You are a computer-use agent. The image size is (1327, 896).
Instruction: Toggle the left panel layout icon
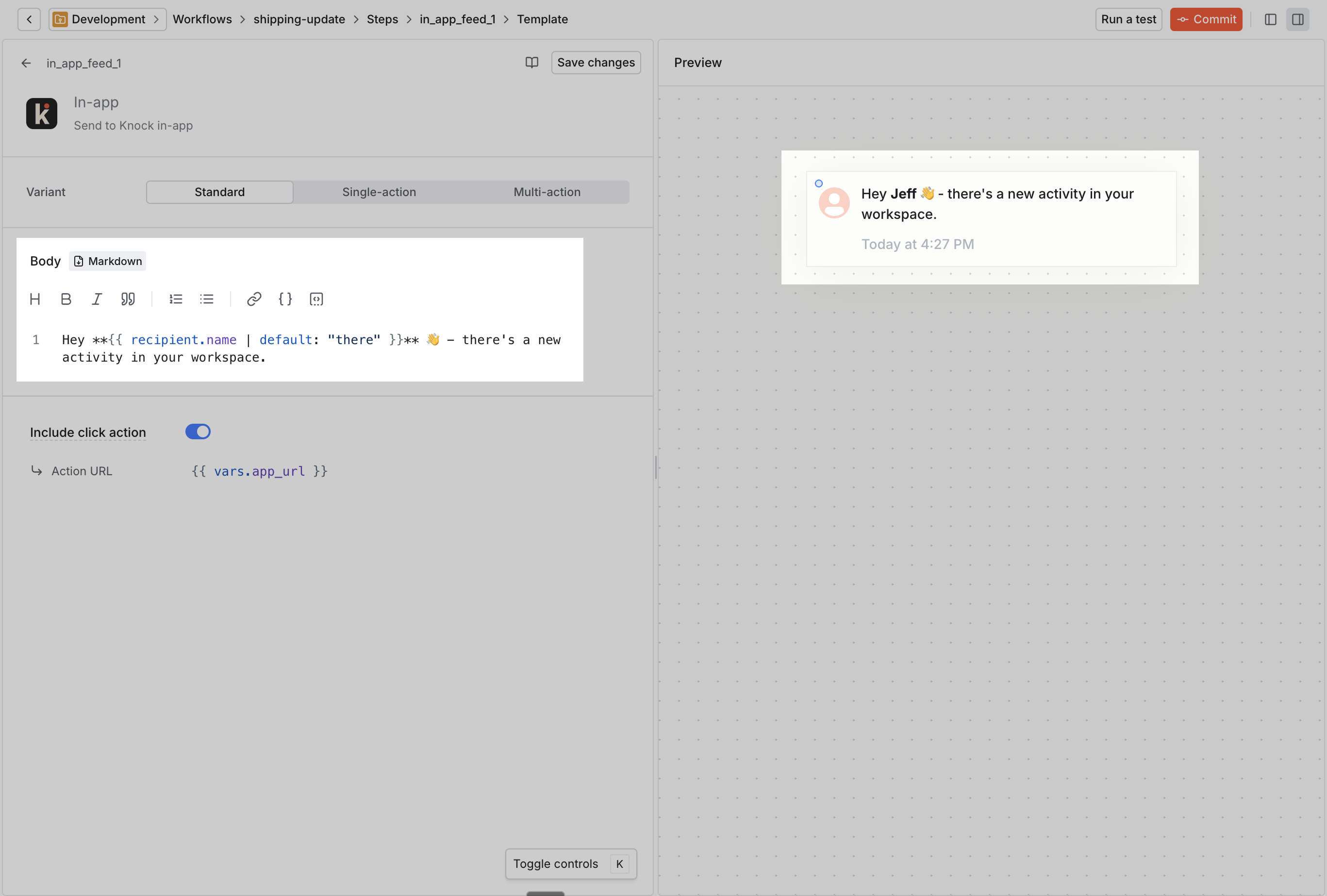[1270, 19]
